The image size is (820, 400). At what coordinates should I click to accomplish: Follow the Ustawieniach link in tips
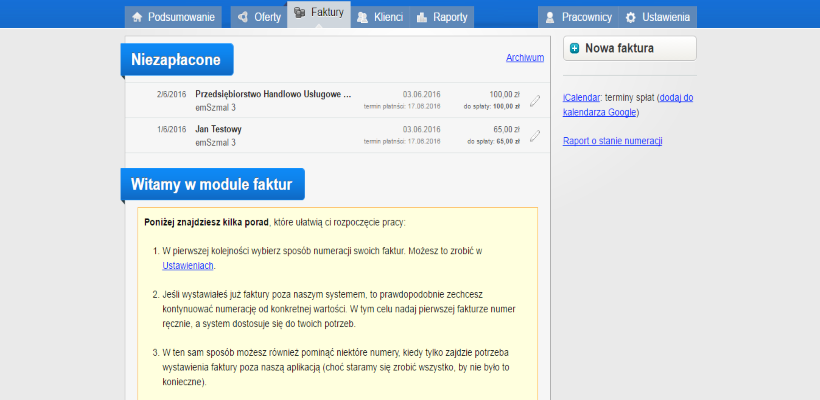click(188, 266)
